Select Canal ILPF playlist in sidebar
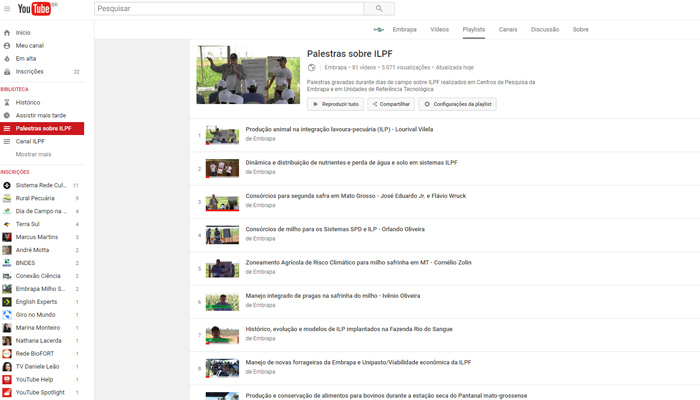Viewport: 700px width, 400px height. coord(30,141)
